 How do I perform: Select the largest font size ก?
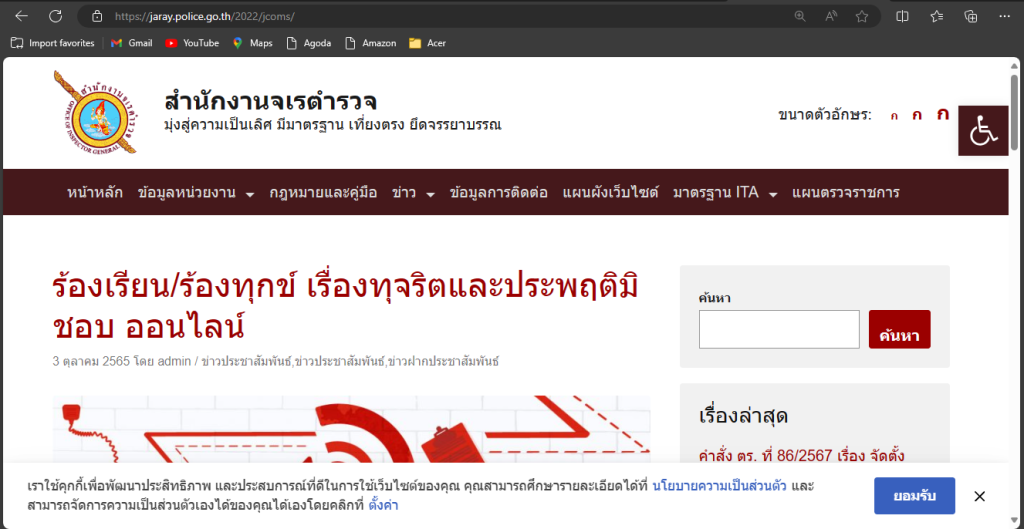coord(942,114)
